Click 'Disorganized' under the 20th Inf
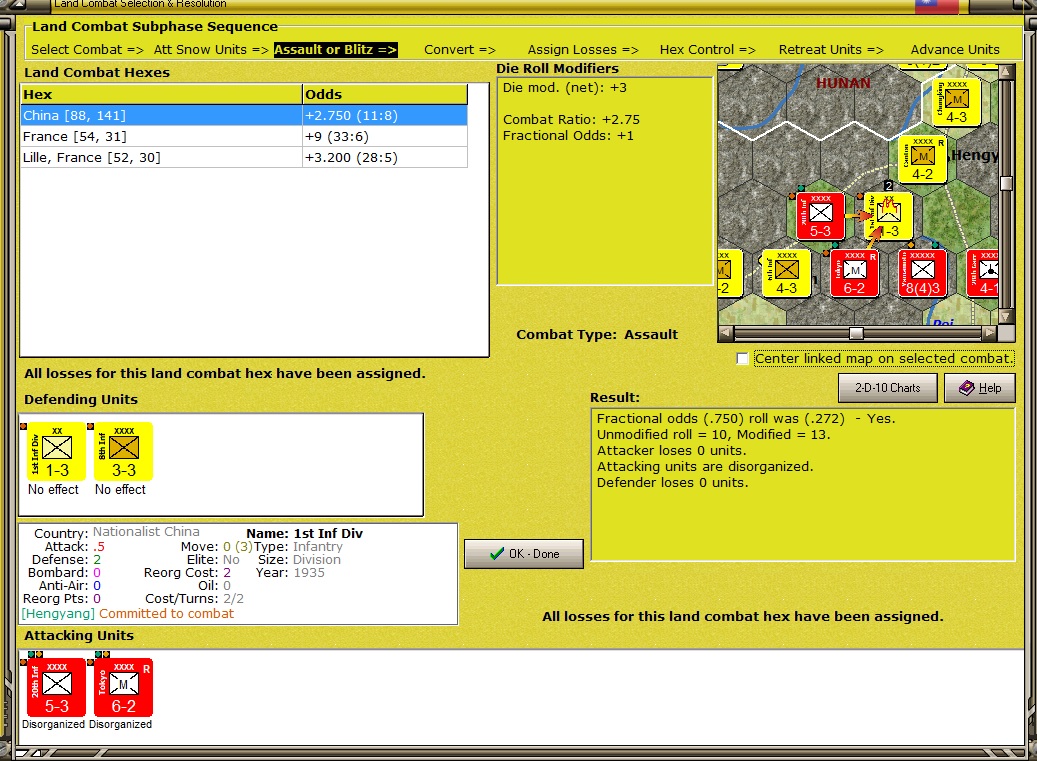Screen dimensions: 1037x761 [53, 724]
